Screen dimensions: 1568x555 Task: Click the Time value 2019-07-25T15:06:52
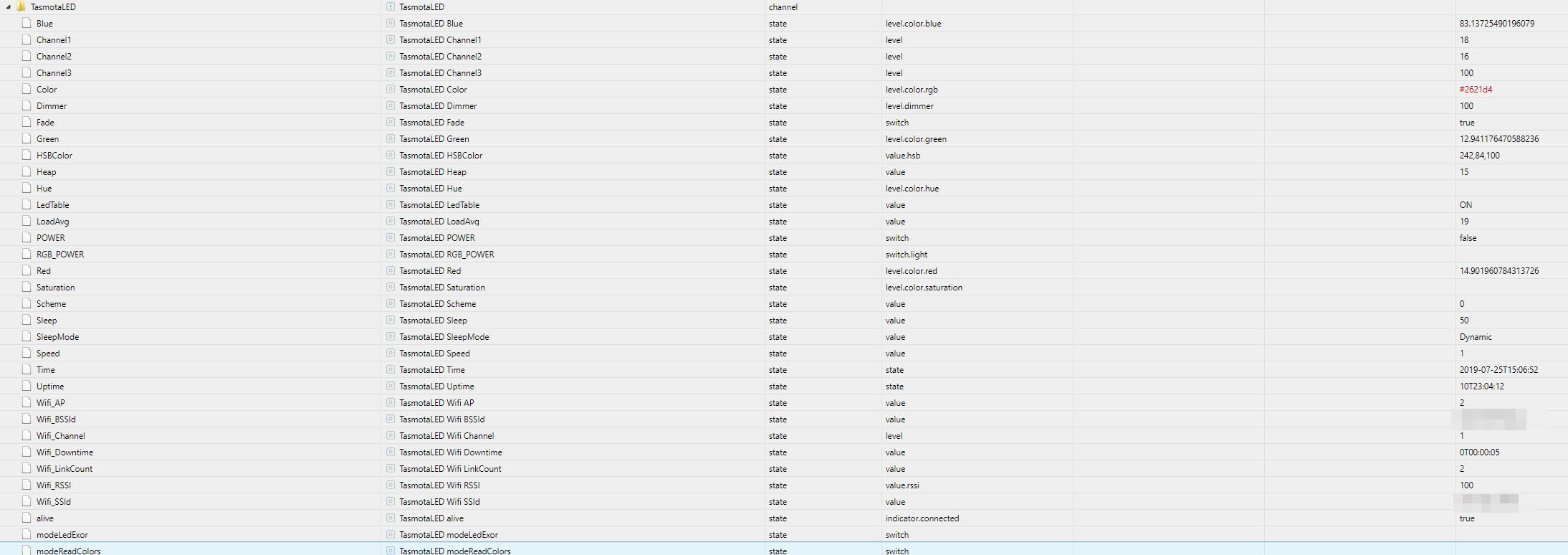click(x=1499, y=369)
